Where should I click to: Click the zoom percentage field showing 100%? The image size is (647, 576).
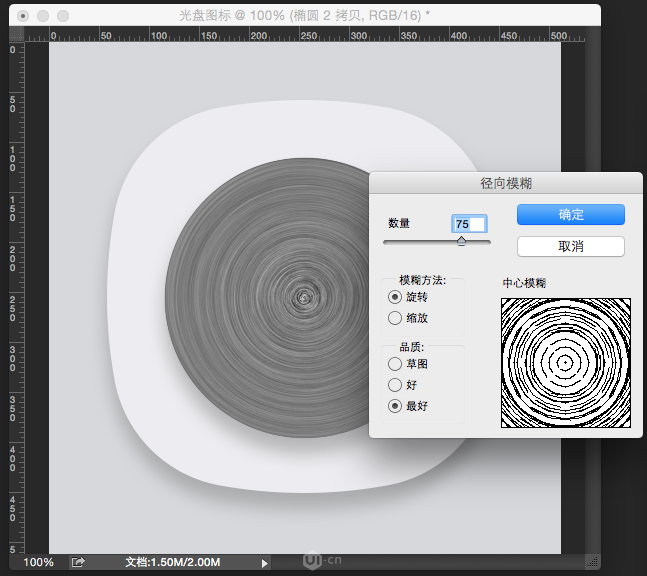point(38,563)
